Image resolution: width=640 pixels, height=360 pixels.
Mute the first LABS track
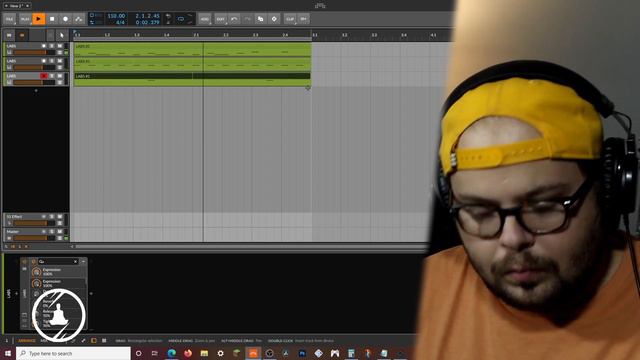(x=60, y=46)
